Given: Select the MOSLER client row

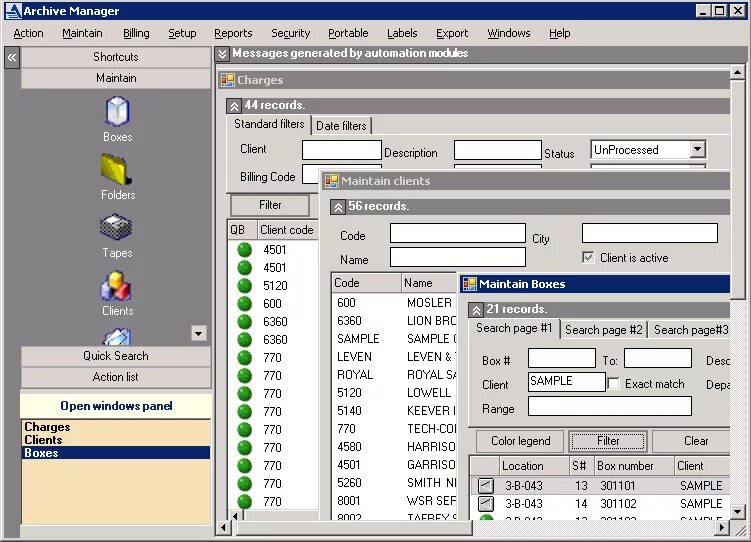Looking at the screenshot, I should pyautogui.click(x=394, y=303).
